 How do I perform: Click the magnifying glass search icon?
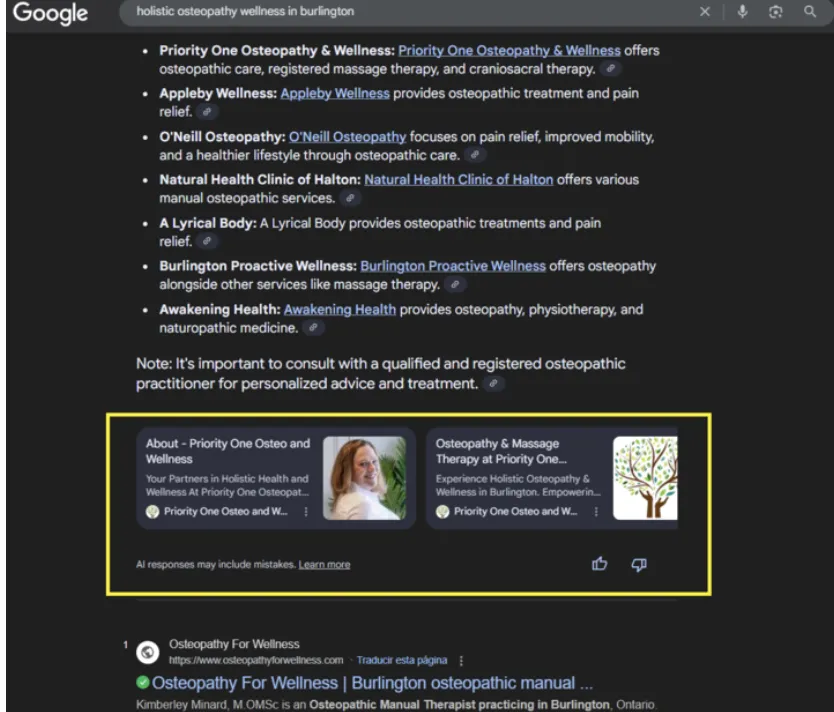pyautogui.click(x=810, y=12)
